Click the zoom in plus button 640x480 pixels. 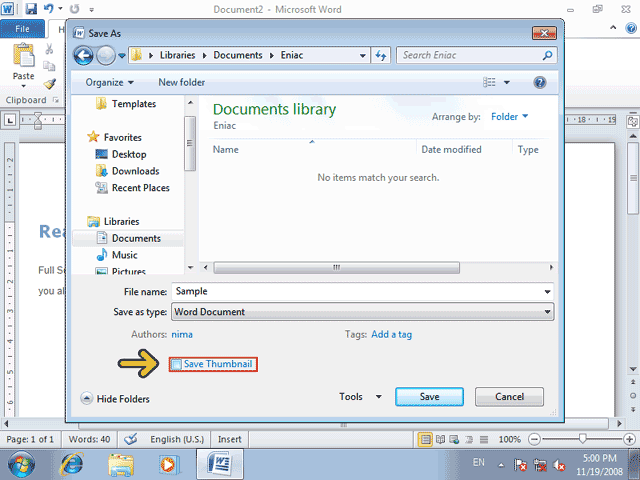(x=629, y=440)
